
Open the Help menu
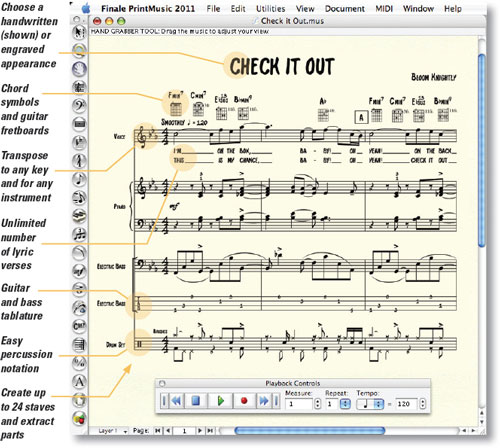(453, 9)
